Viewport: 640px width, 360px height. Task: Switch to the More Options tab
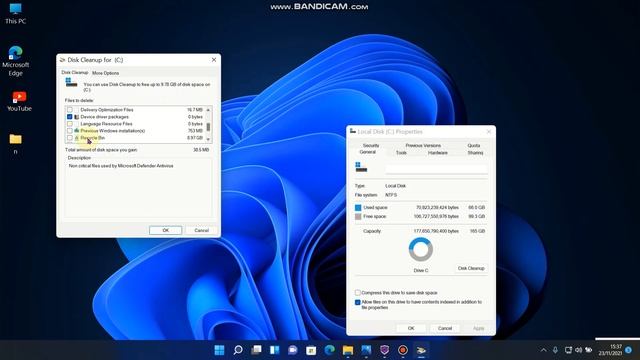(105, 73)
